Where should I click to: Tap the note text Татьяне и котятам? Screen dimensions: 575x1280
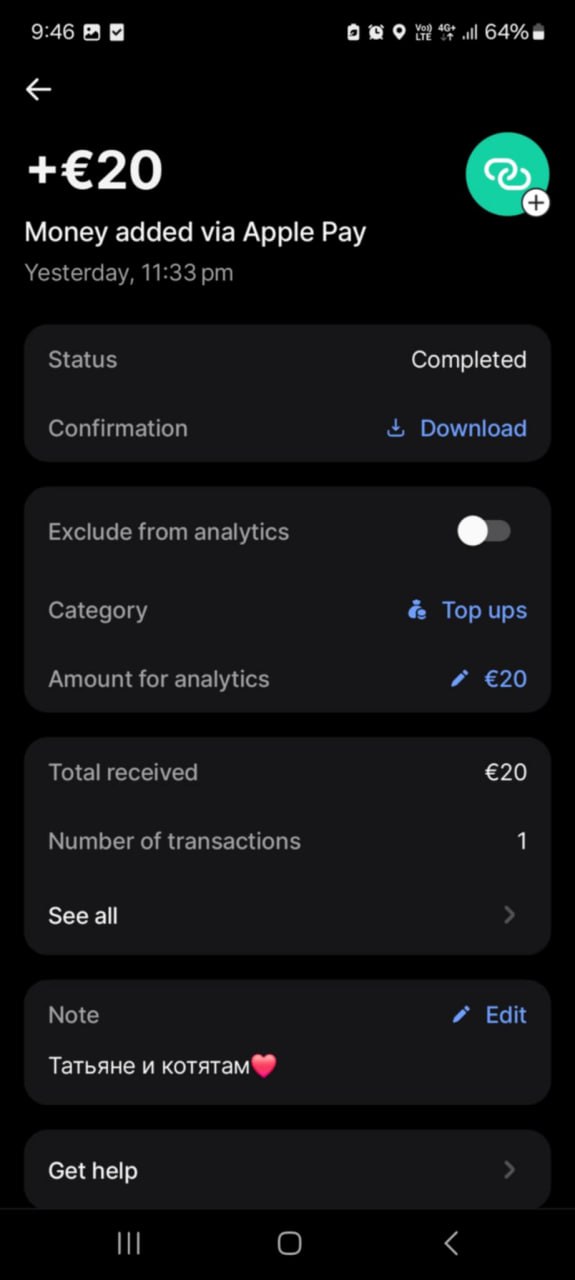pyautogui.click(x=149, y=1066)
